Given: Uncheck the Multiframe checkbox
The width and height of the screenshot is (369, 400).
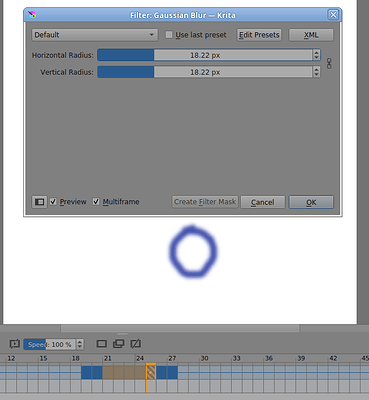Looking at the screenshot, I should click(96, 202).
